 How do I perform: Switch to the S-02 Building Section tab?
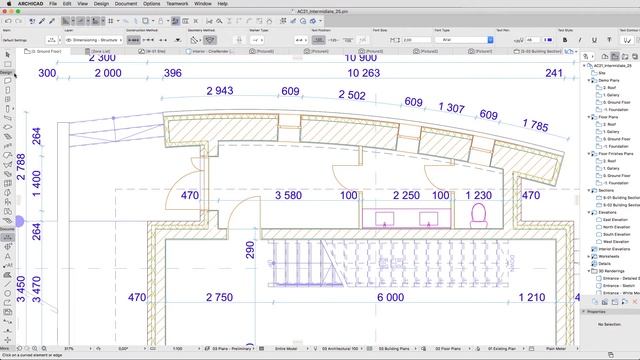coord(538,51)
